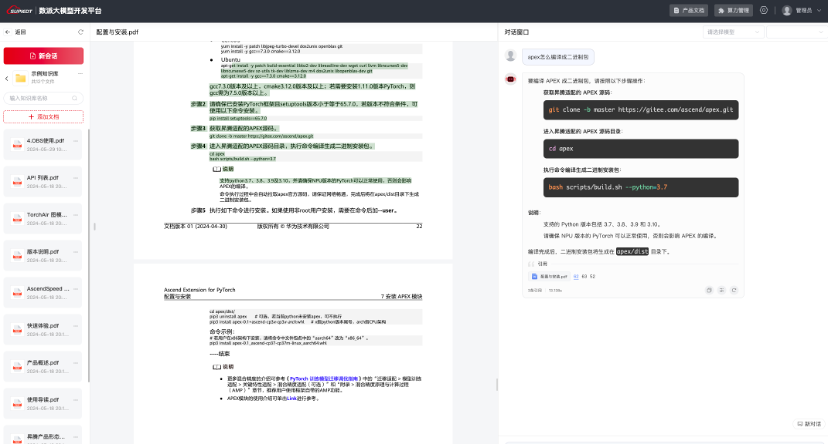Open more options for 产品概述.pdf
The height and width of the screenshot is (444, 828).
click(x=76, y=363)
